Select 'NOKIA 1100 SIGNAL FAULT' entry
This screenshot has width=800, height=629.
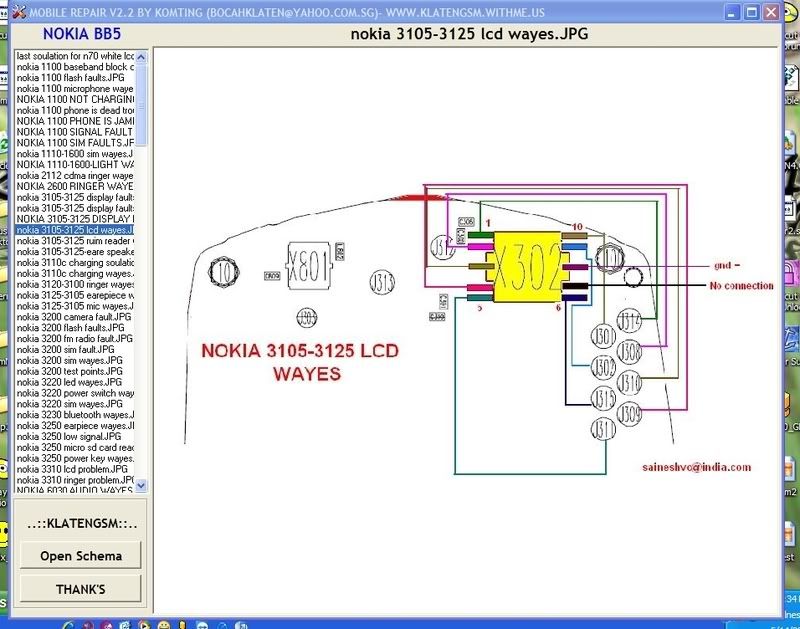[75, 132]
